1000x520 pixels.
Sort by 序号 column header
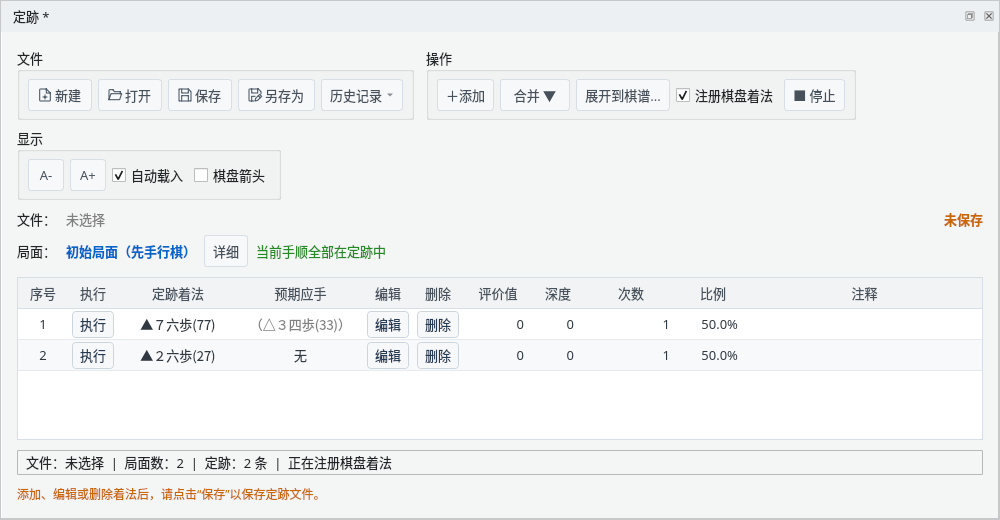pos(43,294)
